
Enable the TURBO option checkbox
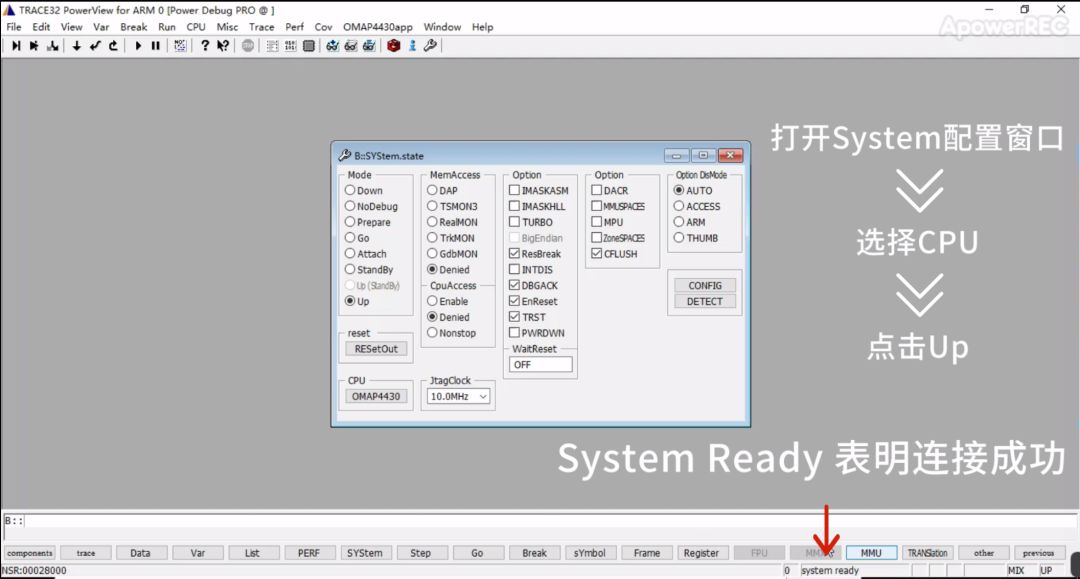click(x=516, y=222)
